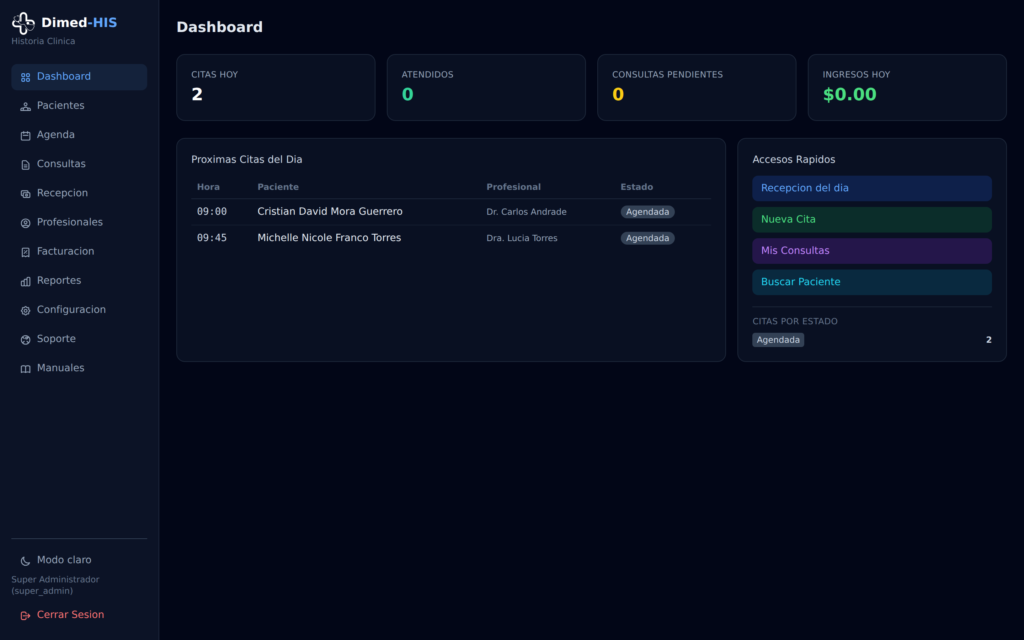Click the Profesionales person icon
This screenshot has height=640, width=1024.
(25, 223)
